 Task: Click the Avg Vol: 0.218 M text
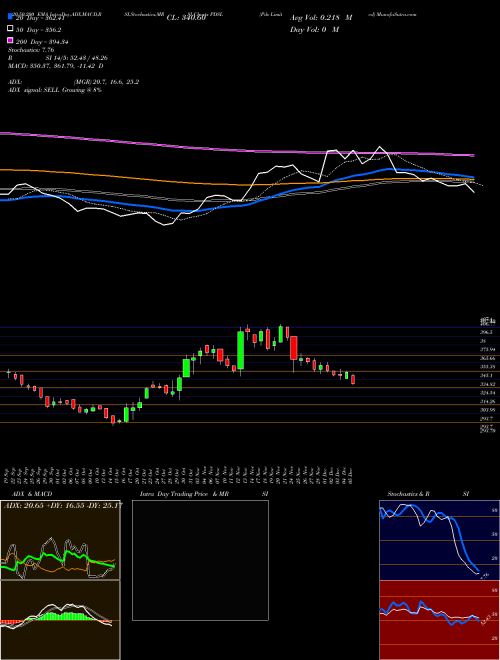coord(321,18)
